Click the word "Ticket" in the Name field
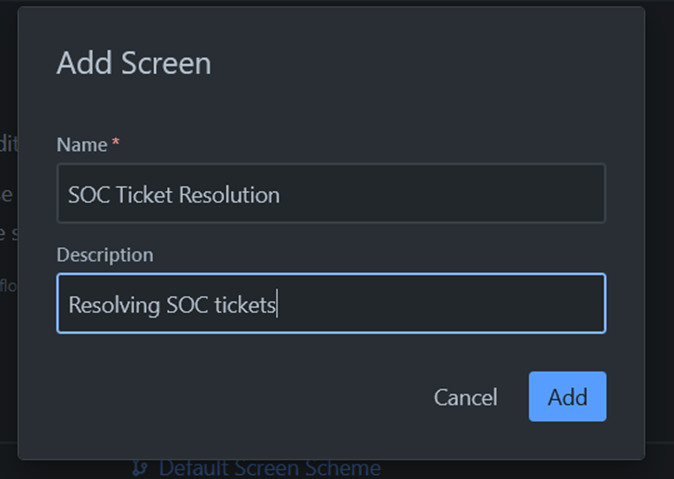Screen dimensions: 674x479 click(x=145, y=195)
